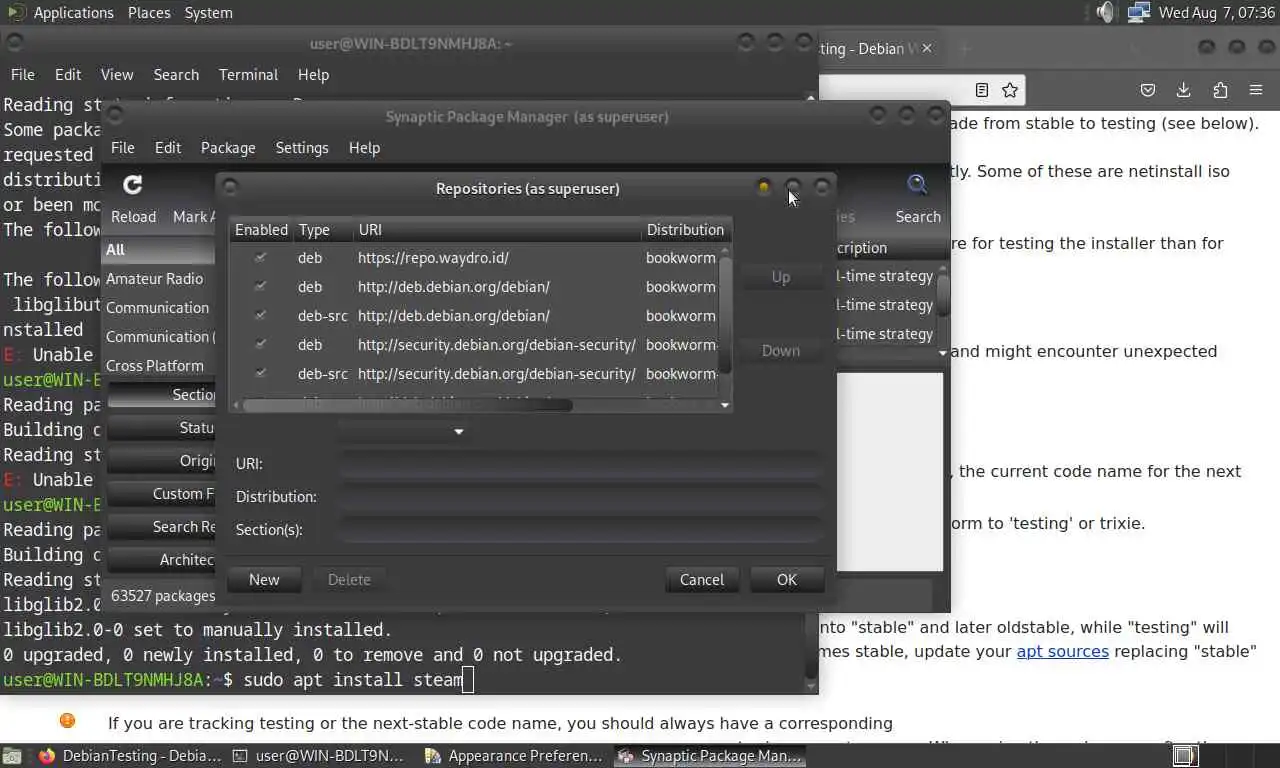The height and width of the screenshot is (768, 1280).
Task: Open the Firefox hamburger application menu
Action: tap(1256, 90)
